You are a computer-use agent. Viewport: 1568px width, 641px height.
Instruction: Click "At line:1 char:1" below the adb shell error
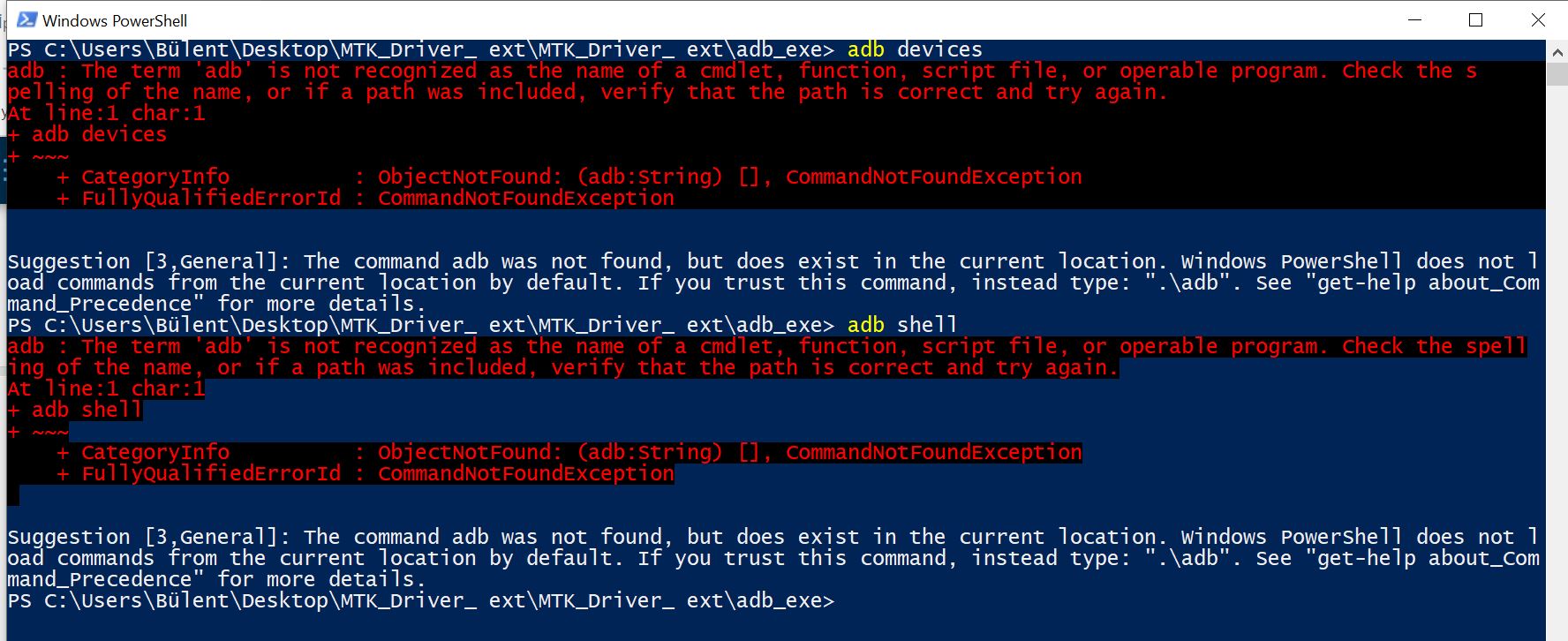pyautogui.click(x=106, y=388)
